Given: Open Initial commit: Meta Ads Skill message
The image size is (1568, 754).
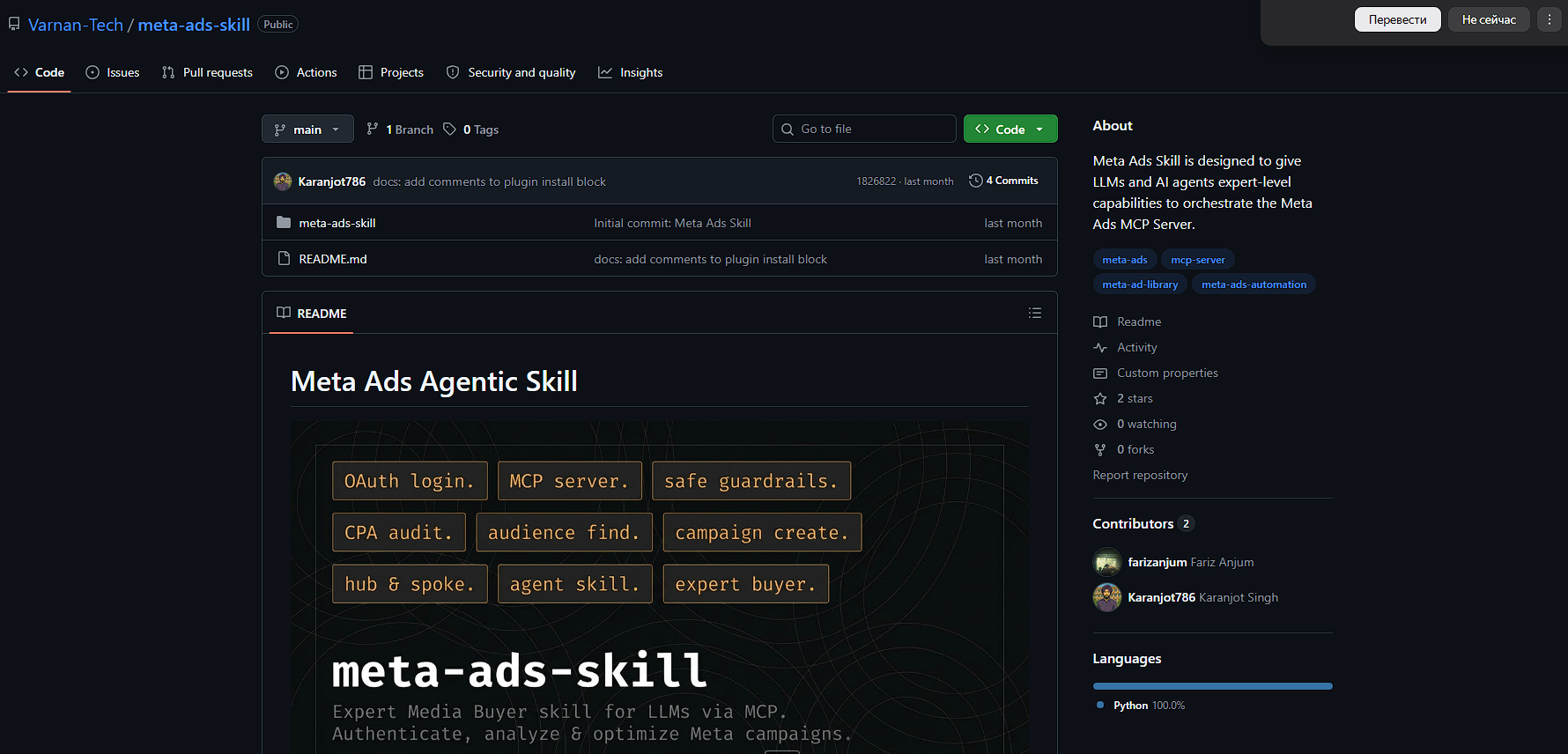Looking at the screenshot, I should pos(672,223).
